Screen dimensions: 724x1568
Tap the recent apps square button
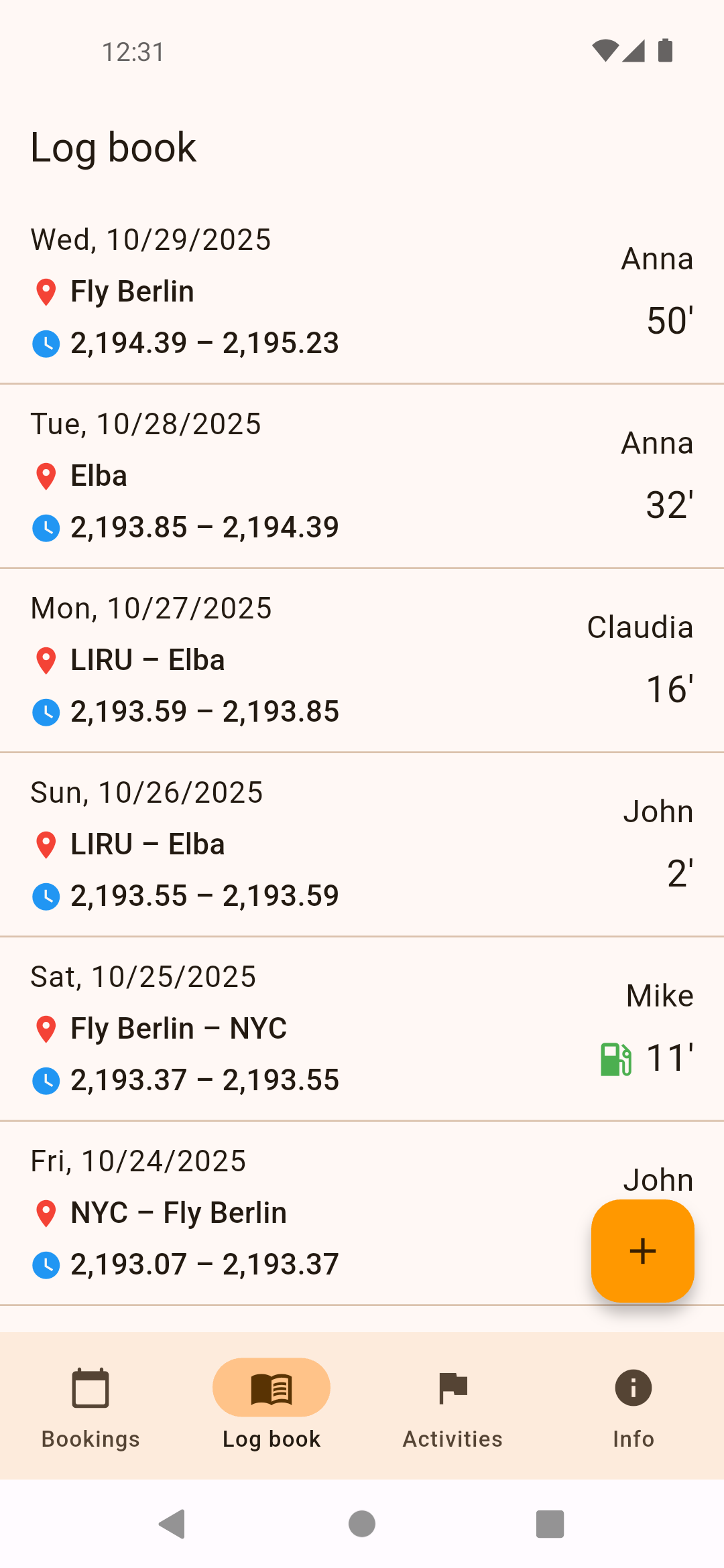[550, 1524]
